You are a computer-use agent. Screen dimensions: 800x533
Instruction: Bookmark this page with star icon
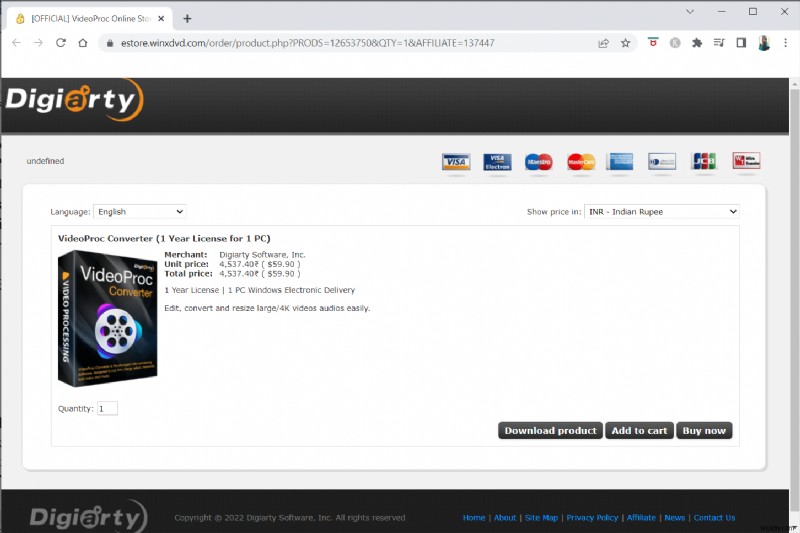(x=626, y=43)
